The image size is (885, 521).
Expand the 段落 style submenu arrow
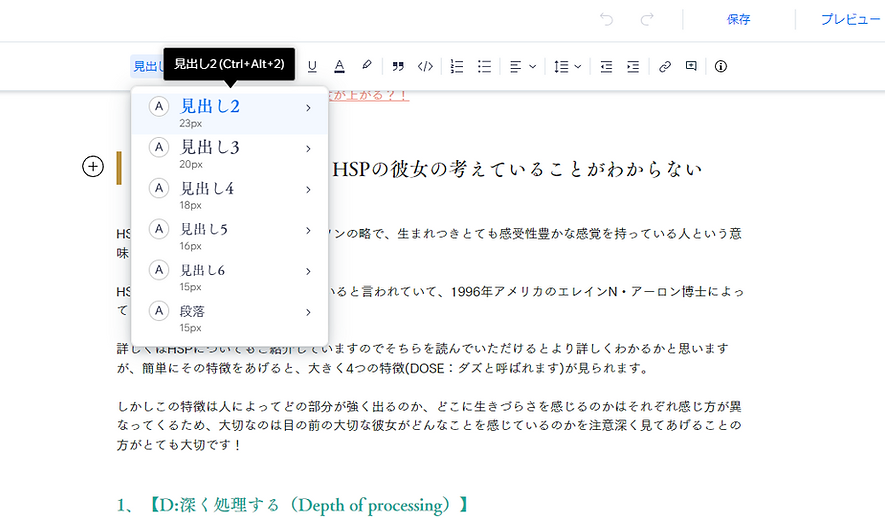point(308,313)
